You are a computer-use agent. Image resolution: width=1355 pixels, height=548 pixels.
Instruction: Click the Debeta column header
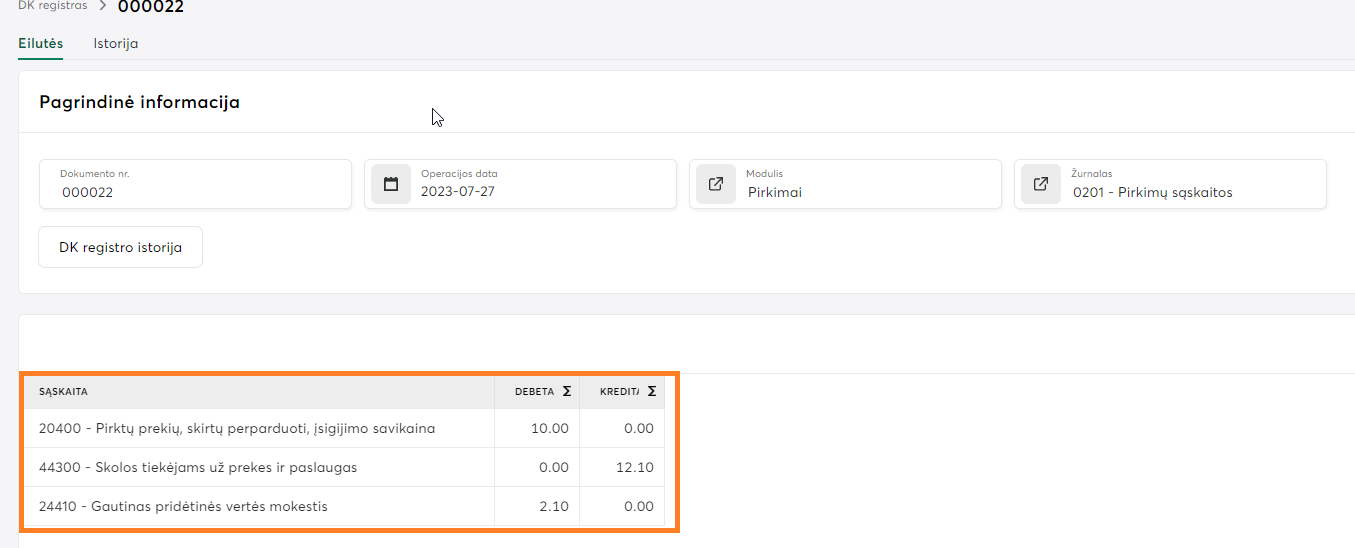pos(533,392)
